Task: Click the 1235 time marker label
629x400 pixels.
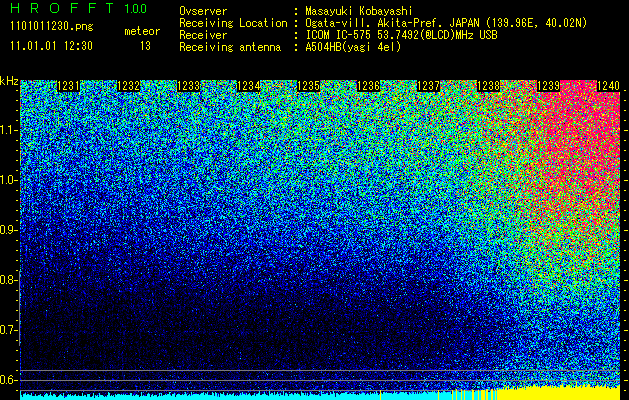Action: click(308, 86)
